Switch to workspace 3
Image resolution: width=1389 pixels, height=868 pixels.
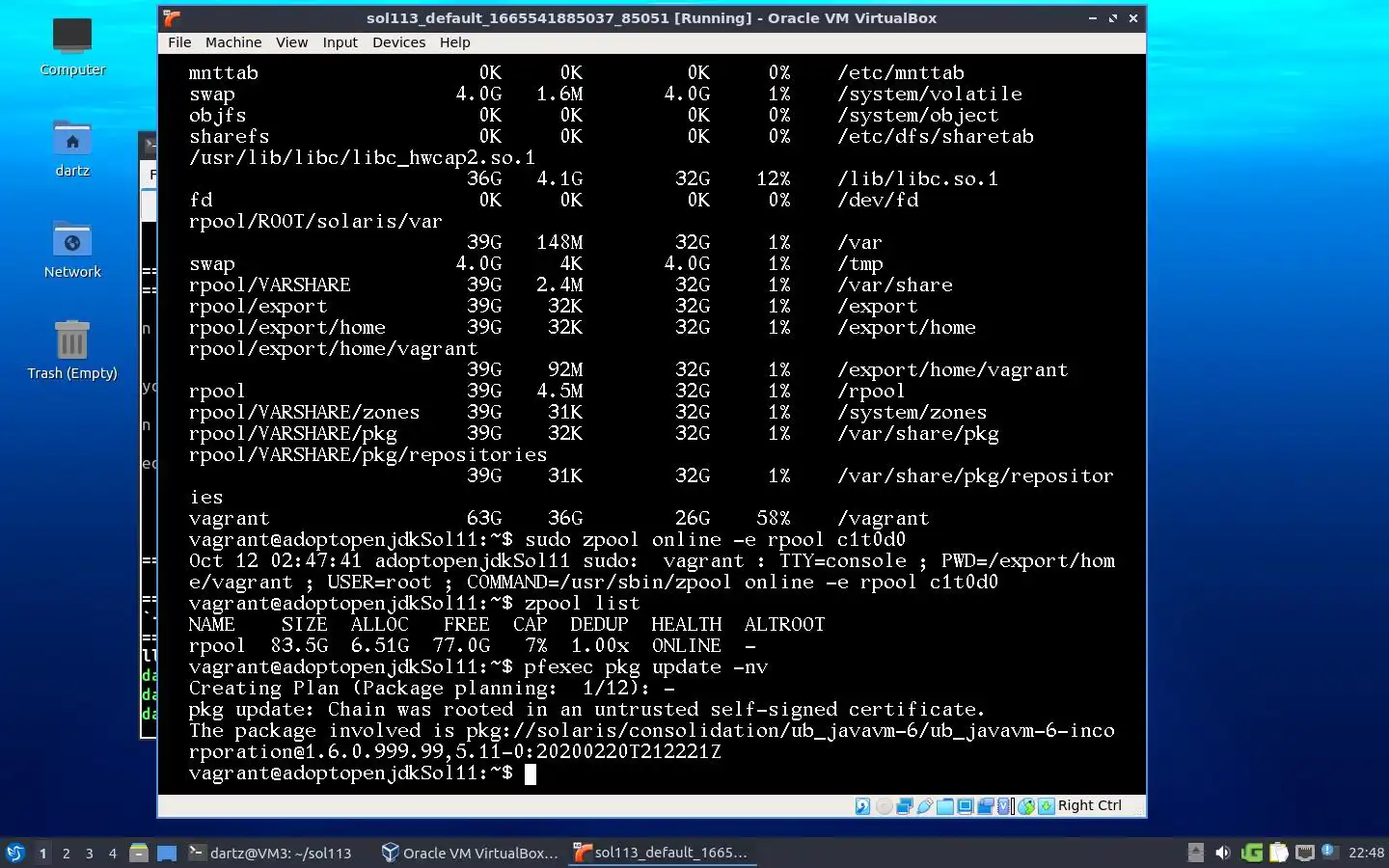pyautogui.click(x=90, y=854)
